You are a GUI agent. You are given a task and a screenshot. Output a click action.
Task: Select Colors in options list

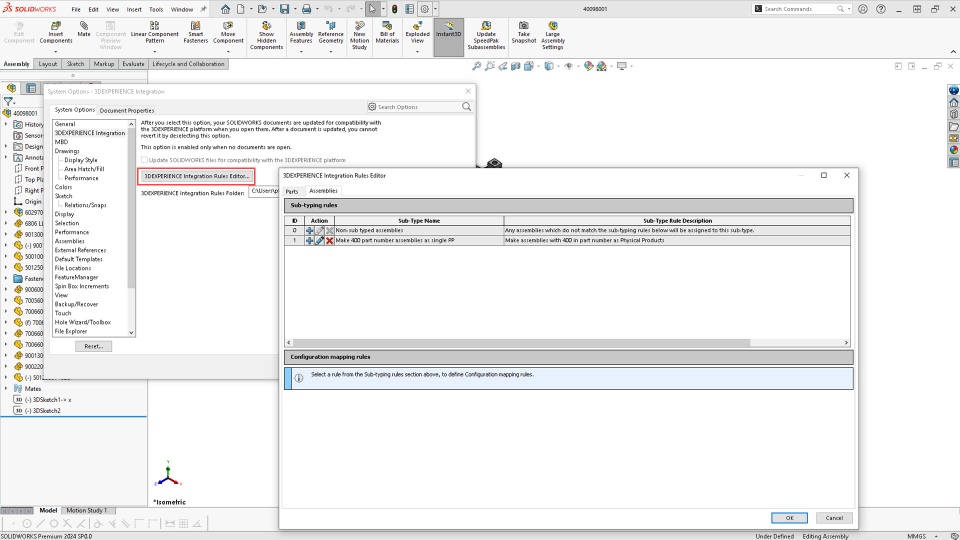click(x=63, y=187)
